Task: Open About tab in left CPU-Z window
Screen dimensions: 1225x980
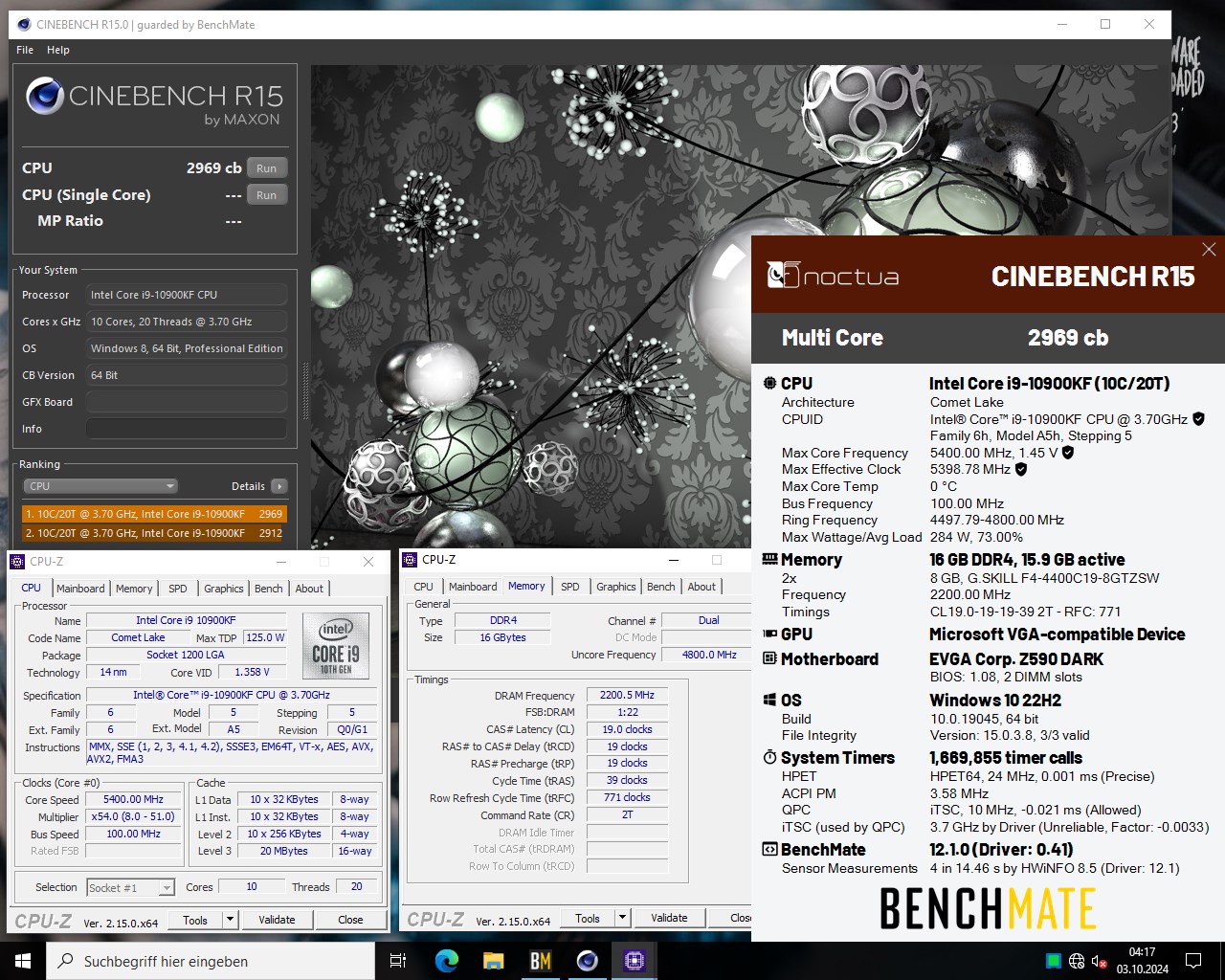Action: (309, 589)
